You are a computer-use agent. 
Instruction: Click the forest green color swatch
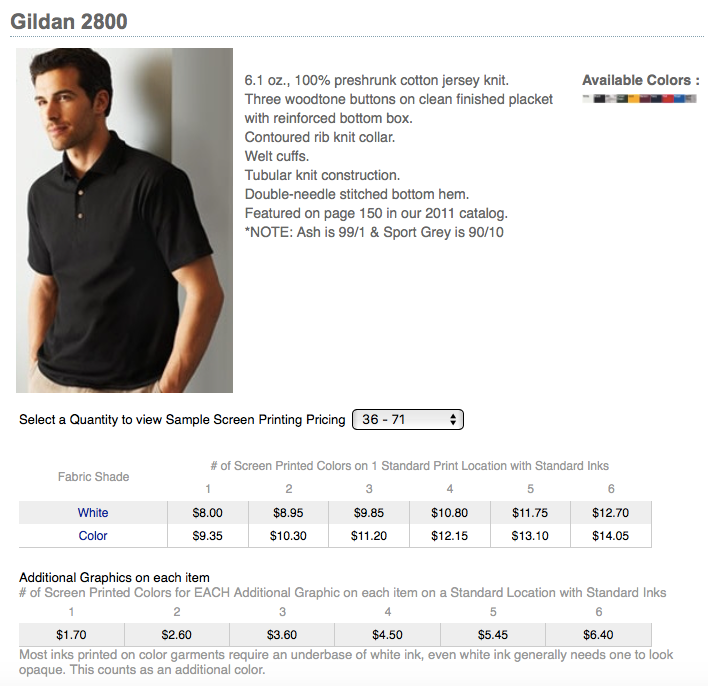click(622, 98)
